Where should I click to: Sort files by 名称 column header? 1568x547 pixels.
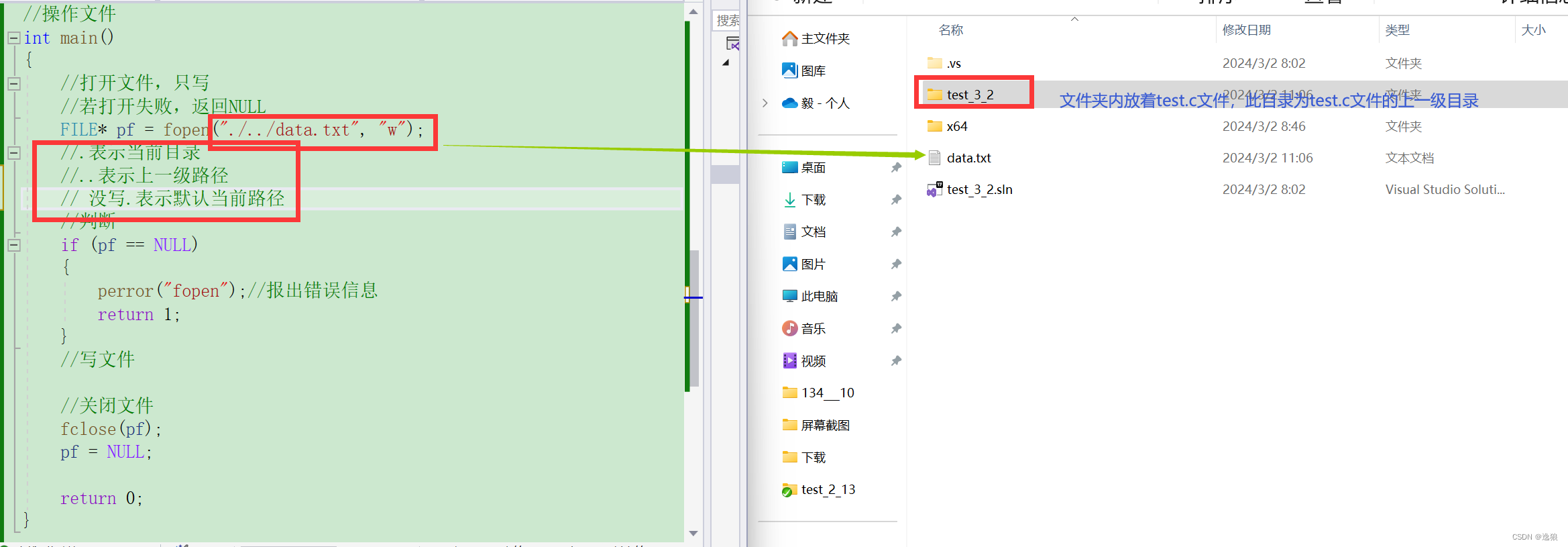click(x=951, y=30)
